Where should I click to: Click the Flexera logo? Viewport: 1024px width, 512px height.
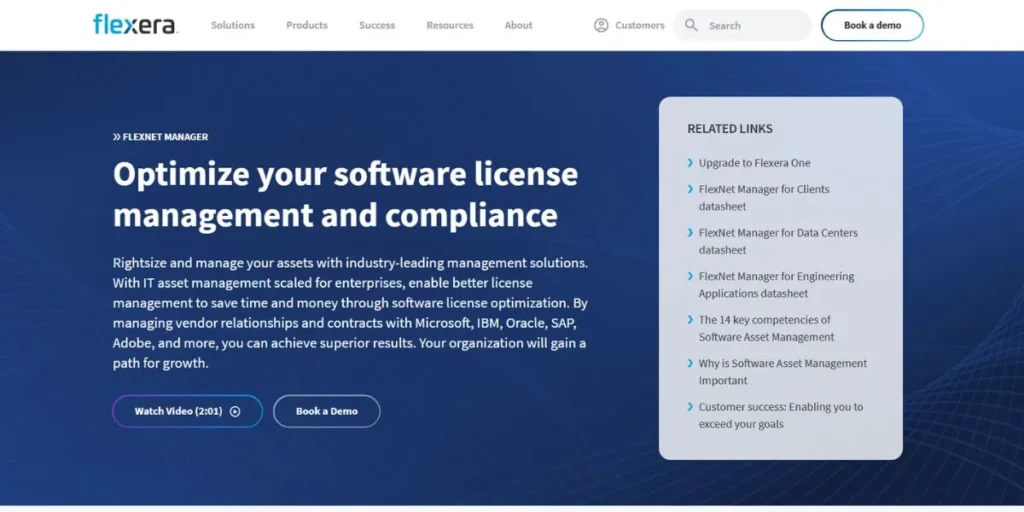pyautogui.click(x=135, y=25)
